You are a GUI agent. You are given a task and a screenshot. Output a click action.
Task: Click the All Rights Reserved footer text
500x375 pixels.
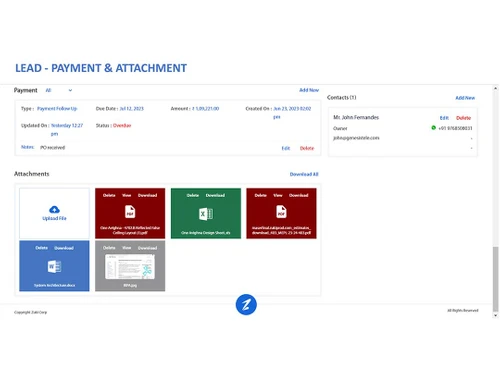tap(463, 310)
